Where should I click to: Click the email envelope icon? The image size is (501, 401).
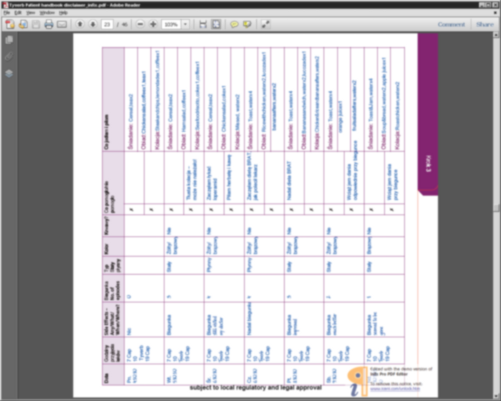tap(62, 24)
